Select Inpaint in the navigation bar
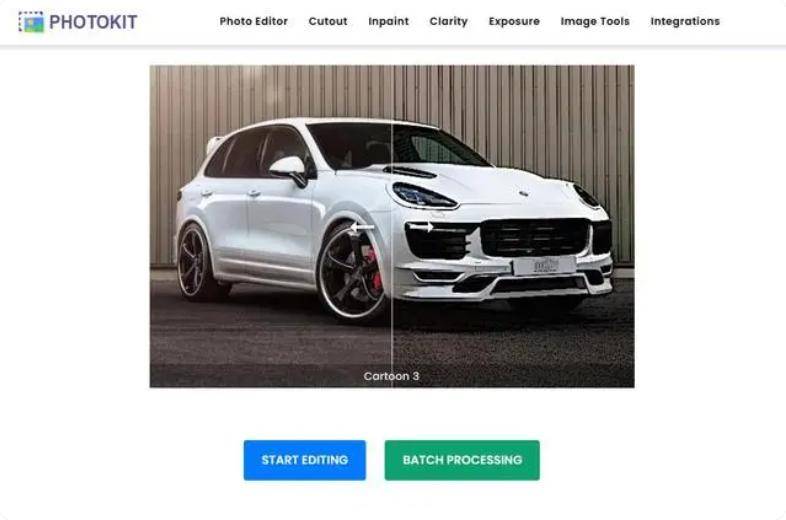 [388, 22]
